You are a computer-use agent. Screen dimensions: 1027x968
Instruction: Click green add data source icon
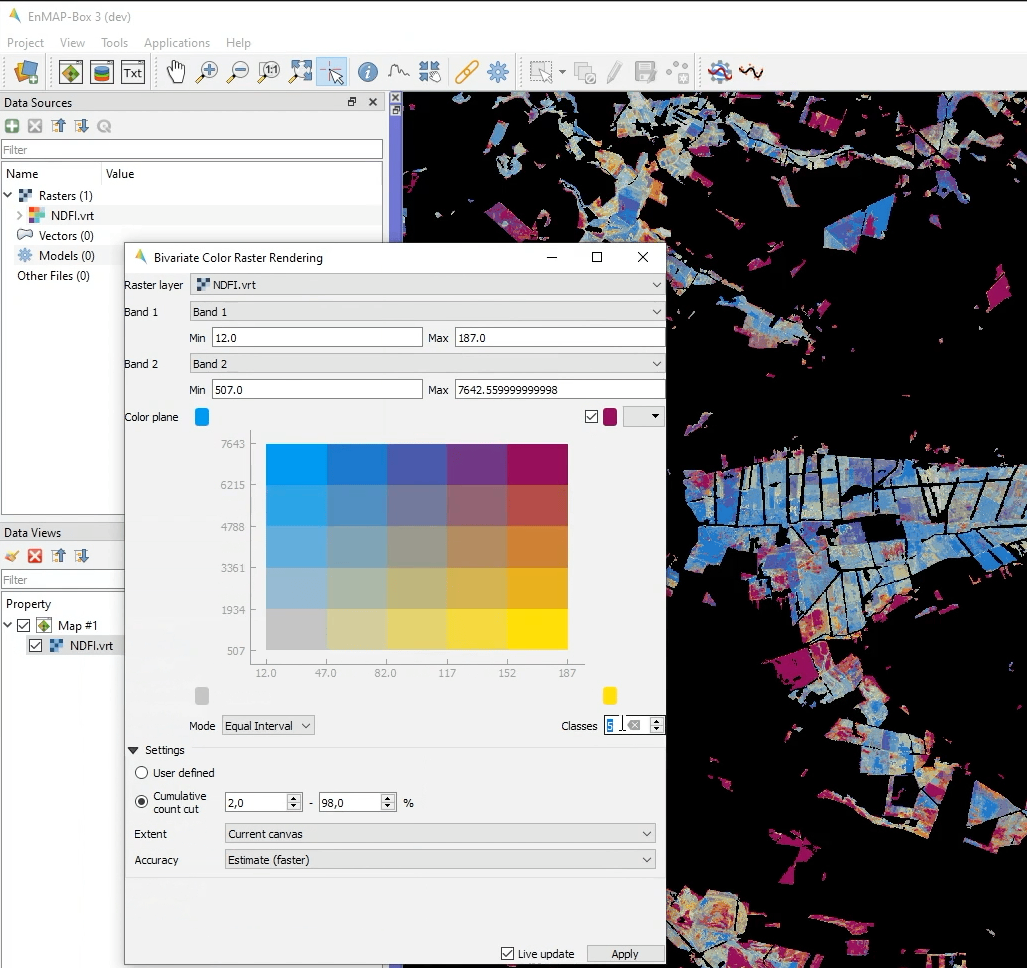click(x=12, y=126)
